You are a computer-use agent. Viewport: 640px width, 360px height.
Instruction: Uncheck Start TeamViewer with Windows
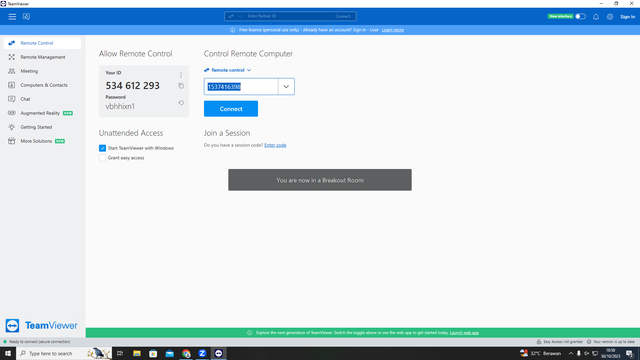102,148
